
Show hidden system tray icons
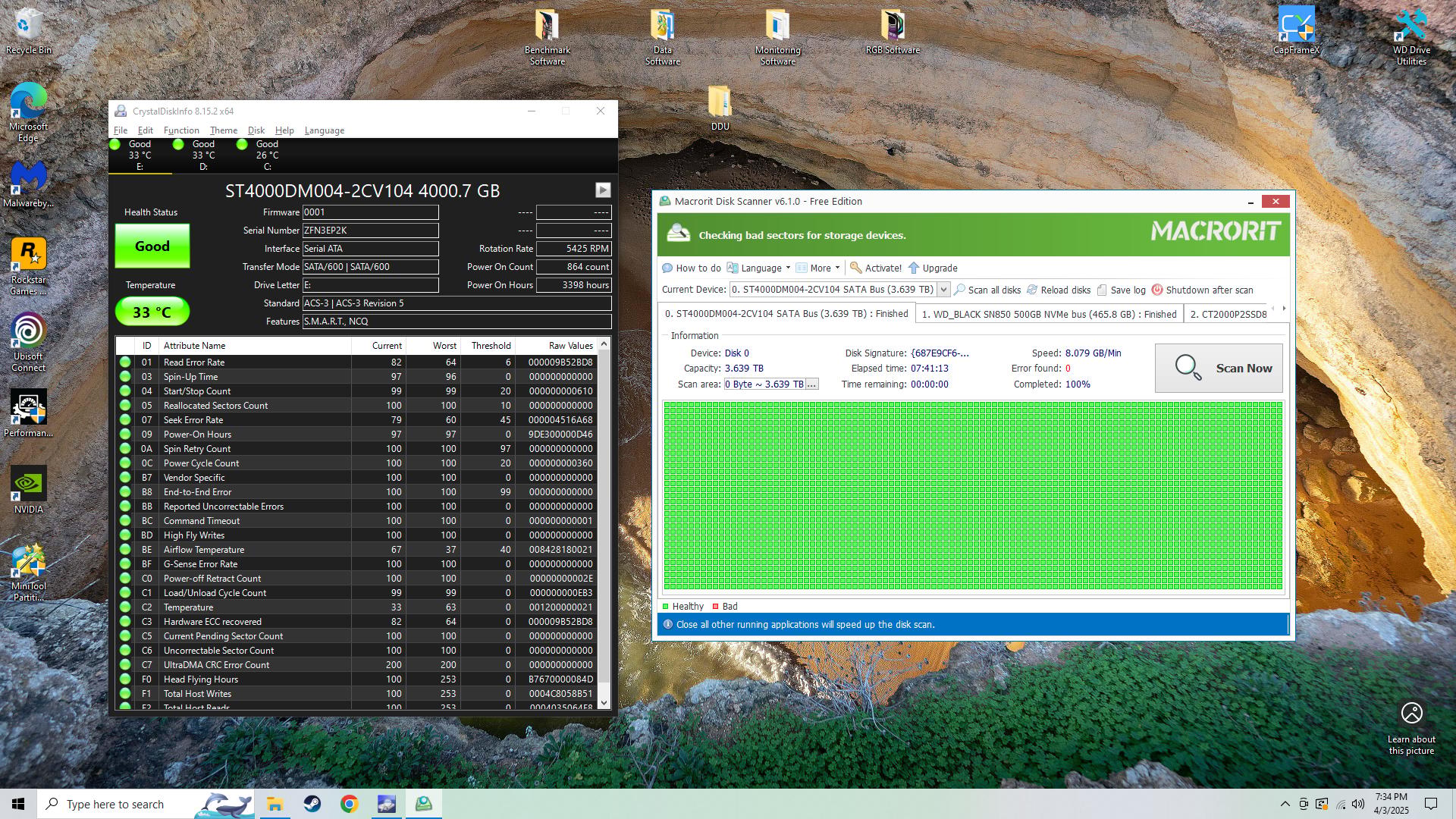pyautogui.click(x=1285, y=804)
